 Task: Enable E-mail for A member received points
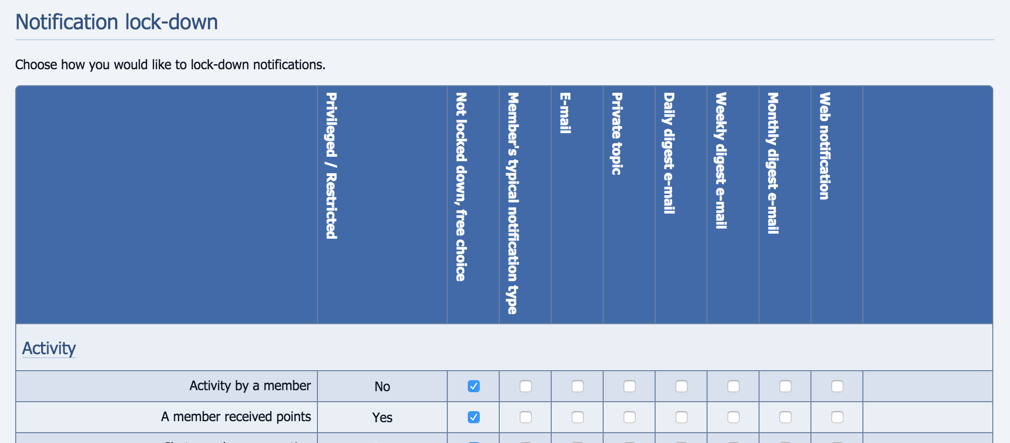(x=577, y=417)
